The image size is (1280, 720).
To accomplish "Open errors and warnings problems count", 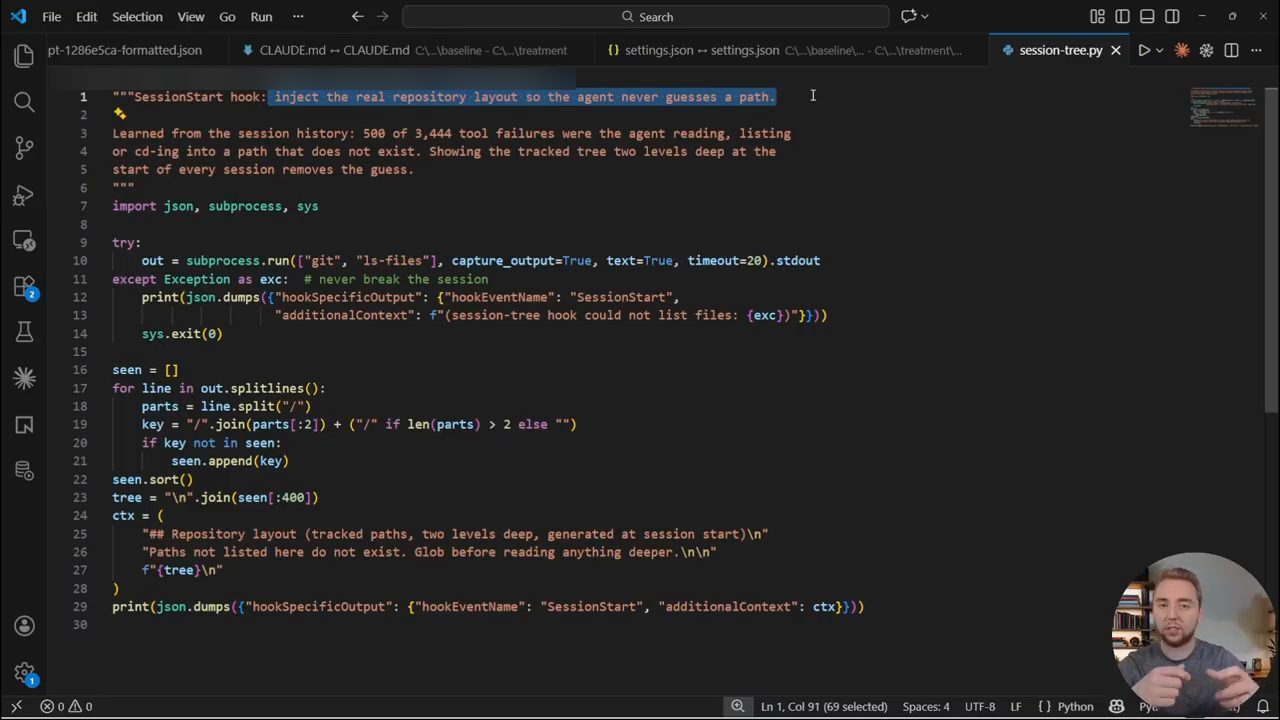I will pyautogui.click(x=66, y=707).
